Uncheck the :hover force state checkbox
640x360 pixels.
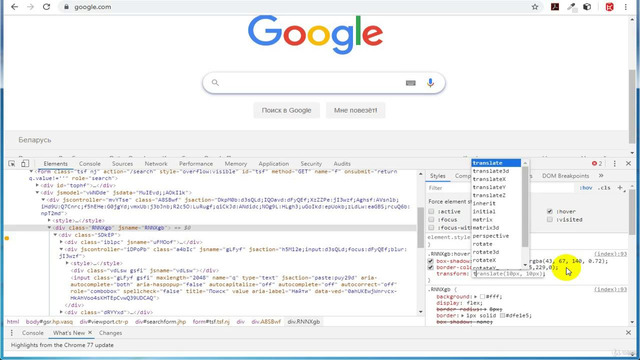click(x=550, y=211)
